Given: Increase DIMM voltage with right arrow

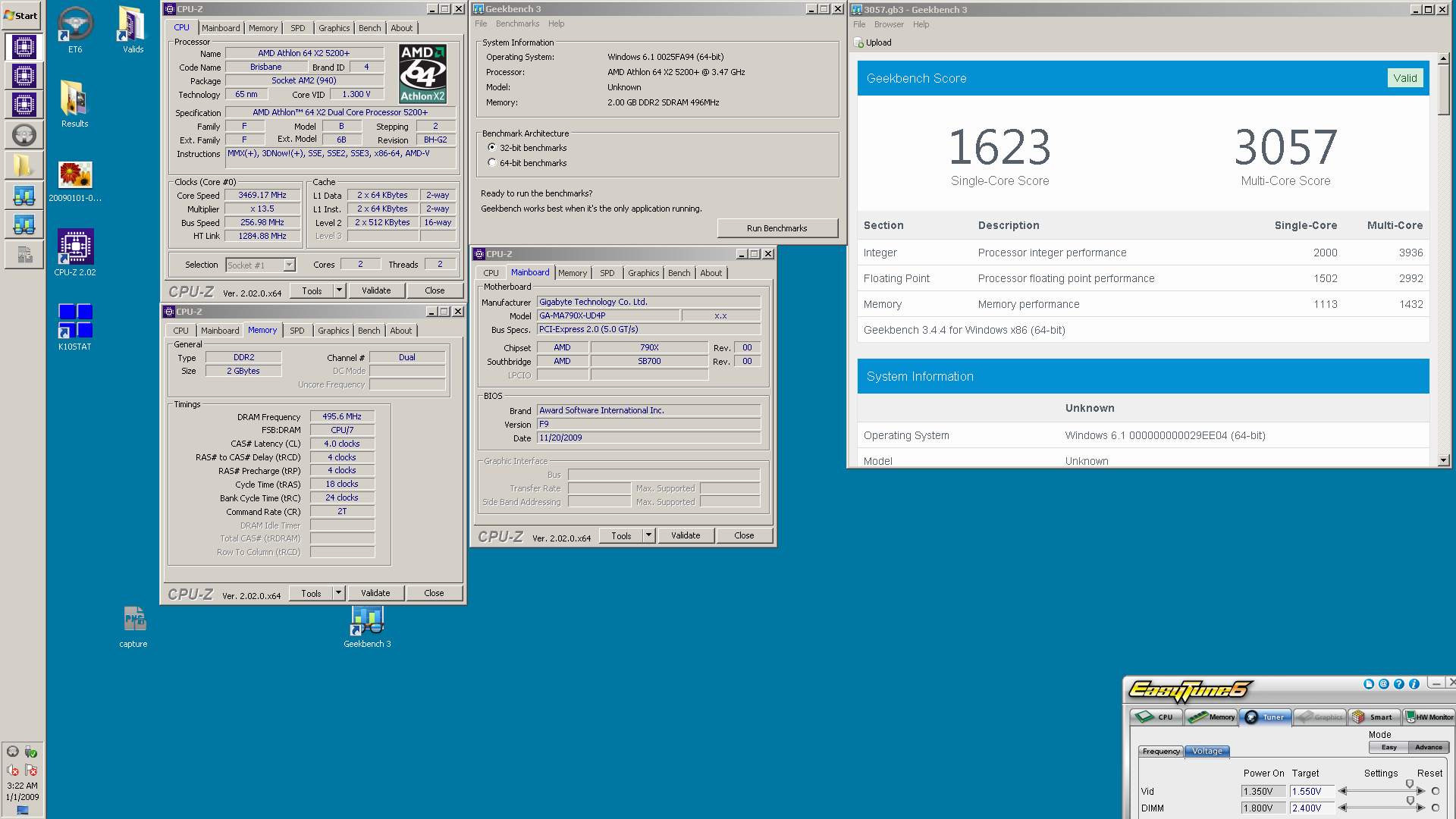Looking at the screenshot, I should pos(1421,808).
